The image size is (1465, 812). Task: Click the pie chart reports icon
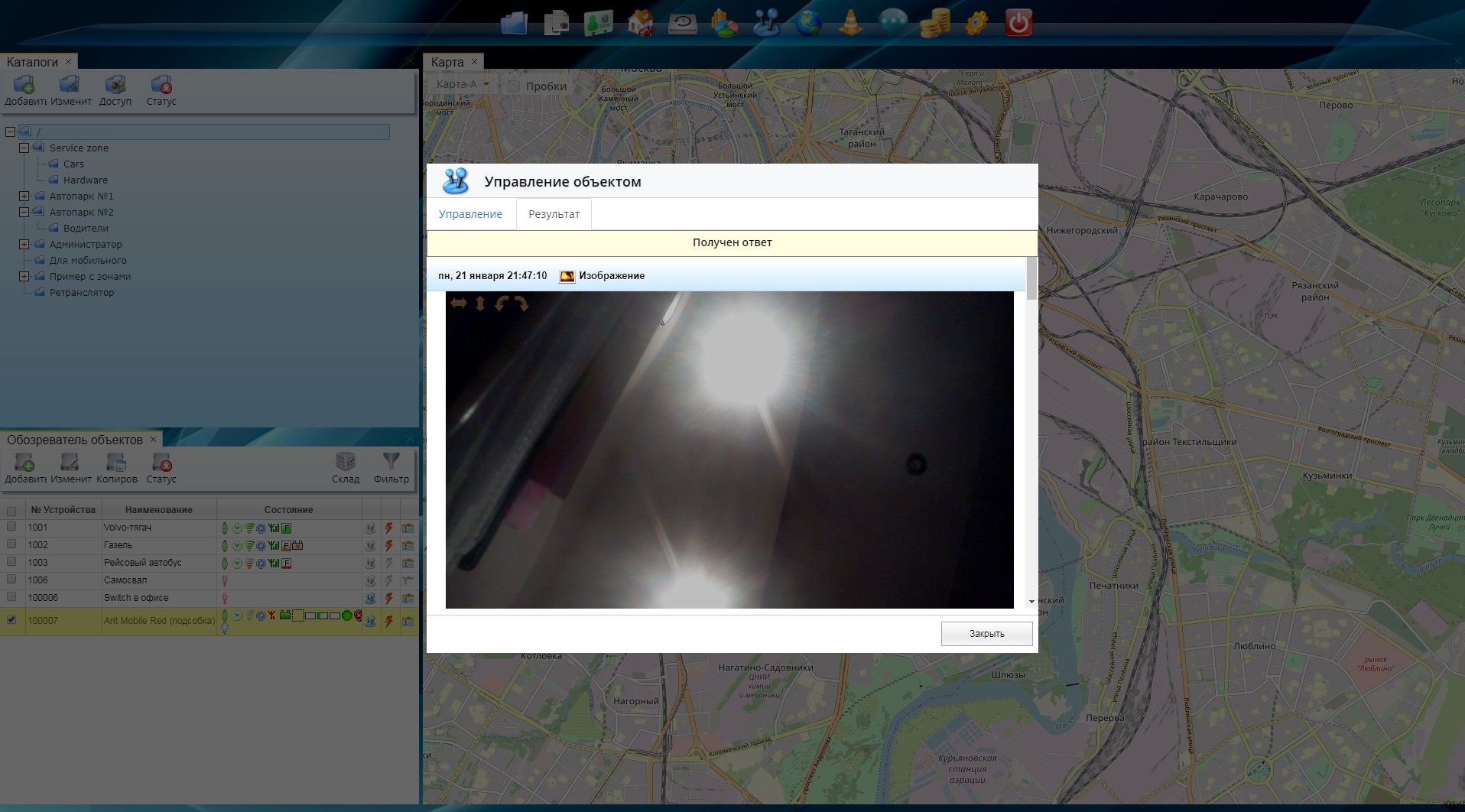coord(724,23)
